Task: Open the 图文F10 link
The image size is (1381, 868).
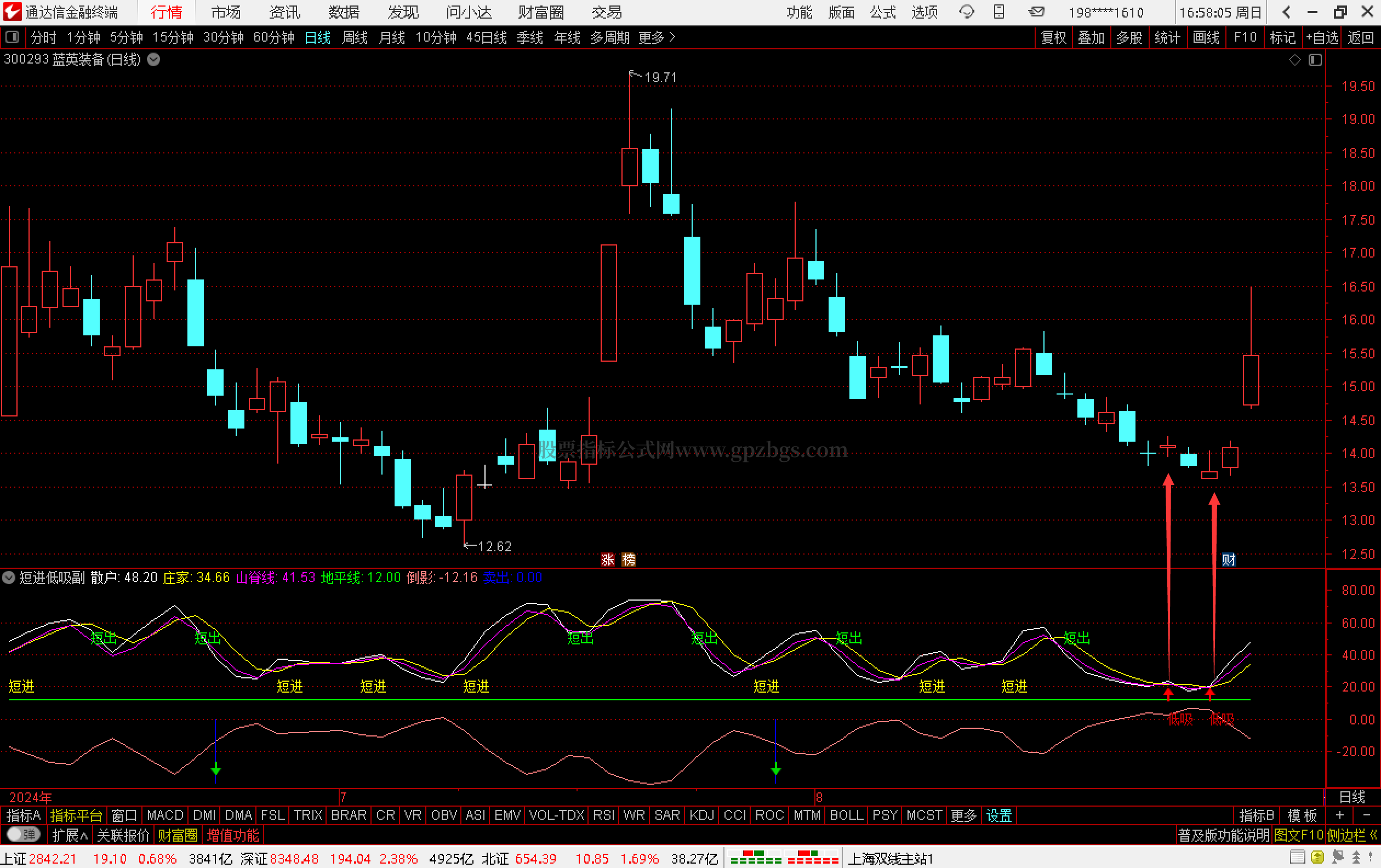Action: click(1298, 835)
